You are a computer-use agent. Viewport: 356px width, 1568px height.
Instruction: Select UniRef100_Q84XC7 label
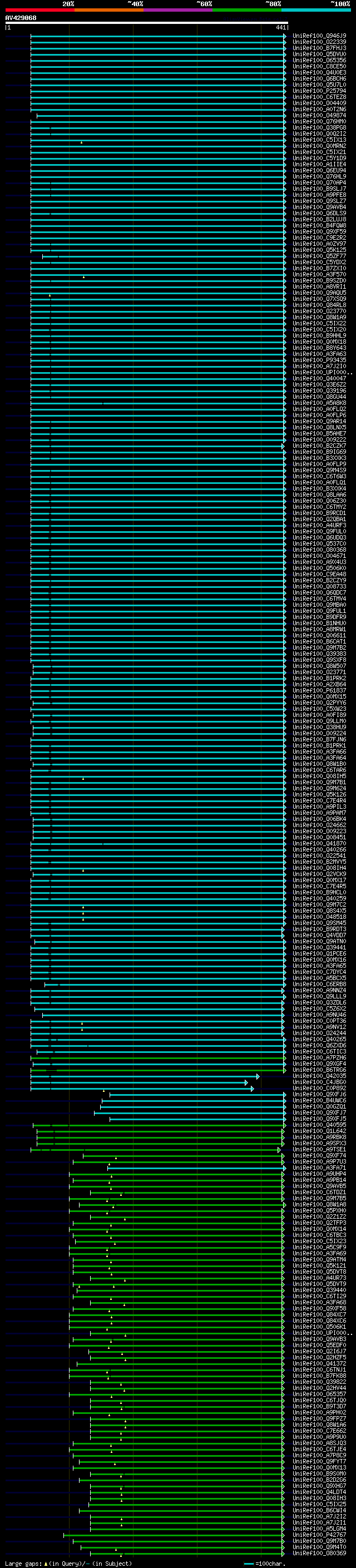click(319, 1314)
